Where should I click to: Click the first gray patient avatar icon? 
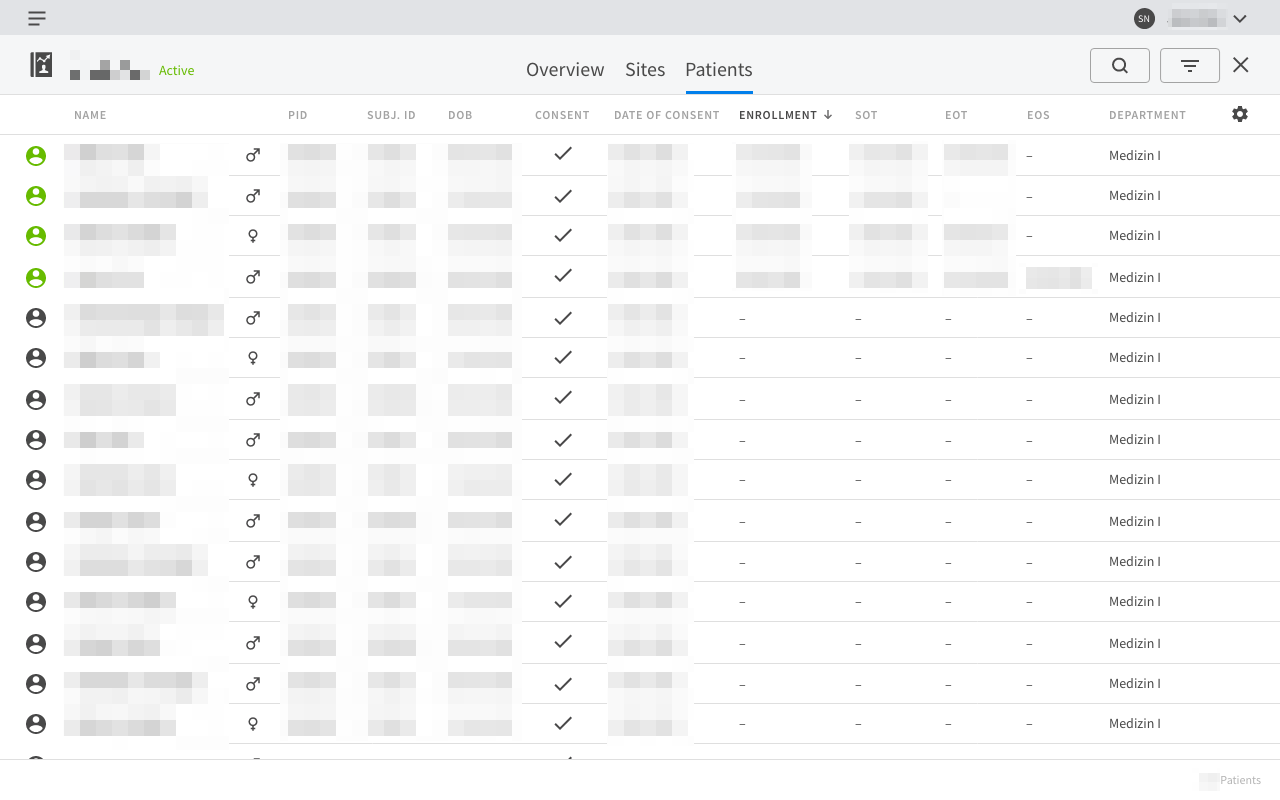click(x=36, y=318)
